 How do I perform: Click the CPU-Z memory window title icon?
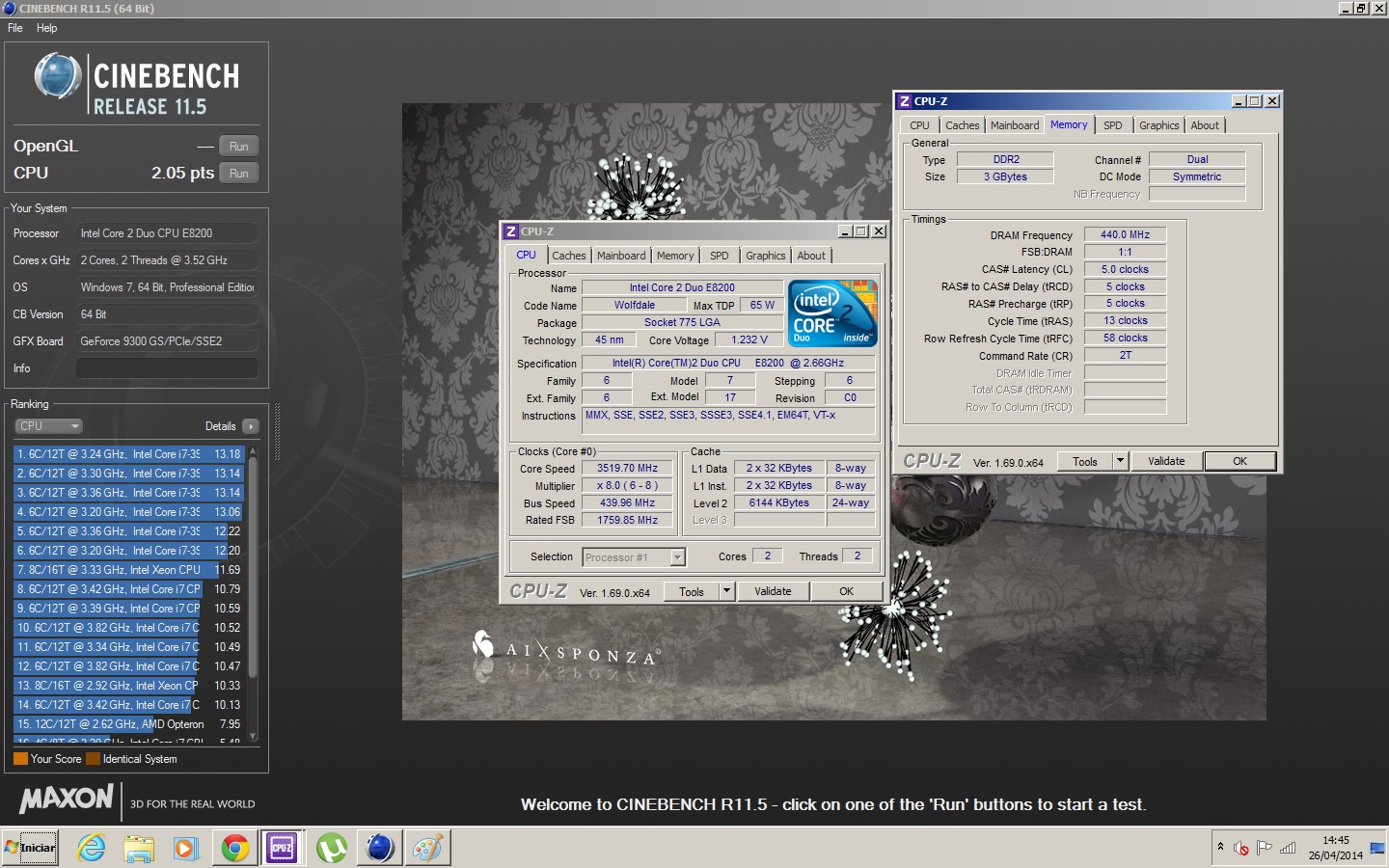(x=905, y=101)
